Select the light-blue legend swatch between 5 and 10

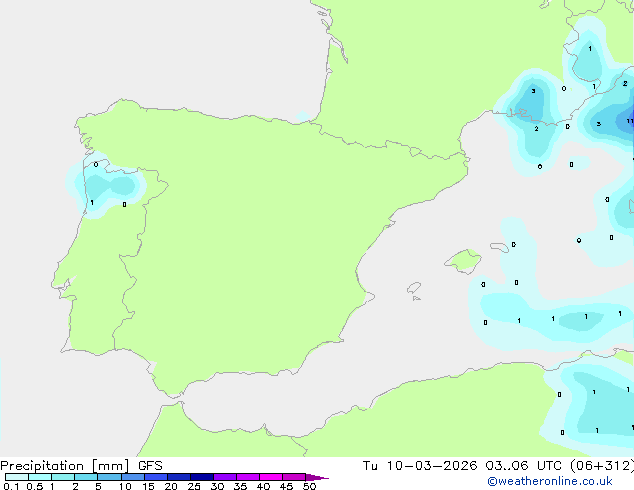tap(109, 477)
